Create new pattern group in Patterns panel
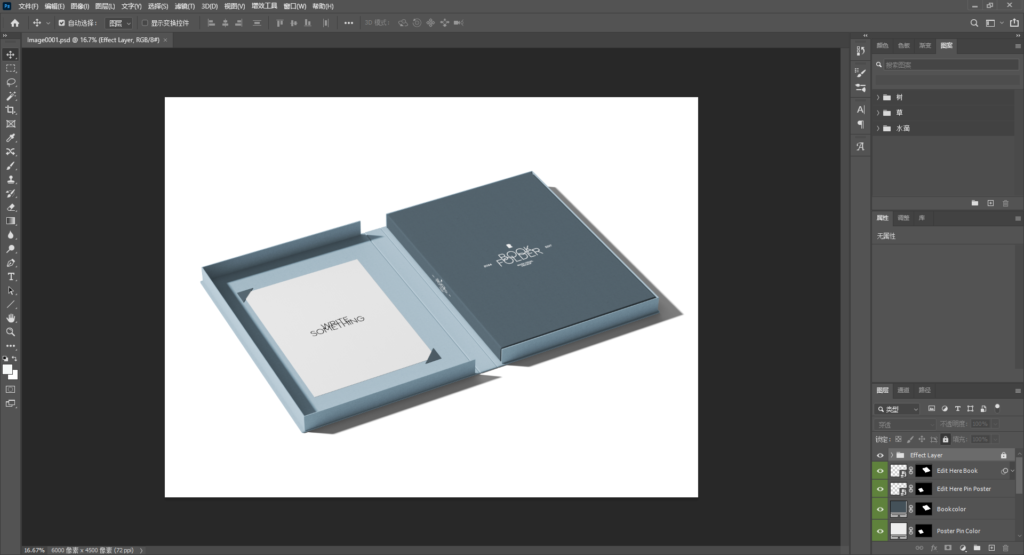 pyautogui.click(x=975, y=203)
